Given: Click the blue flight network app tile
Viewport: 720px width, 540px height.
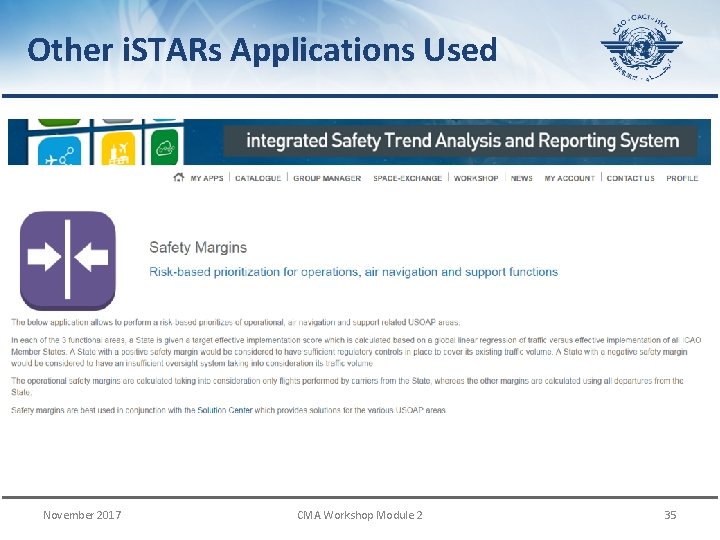Looking at the screenshot, I should (59, 152).
